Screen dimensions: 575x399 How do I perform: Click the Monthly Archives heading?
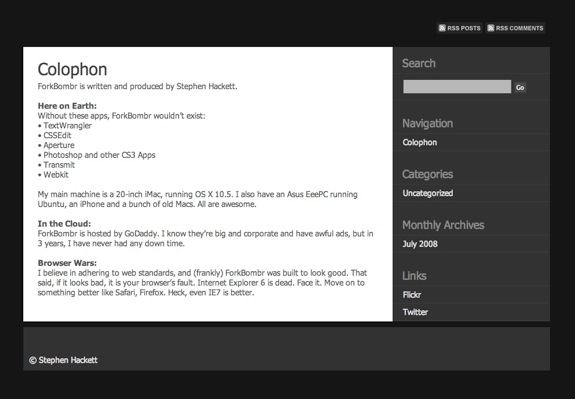(443, 225)
